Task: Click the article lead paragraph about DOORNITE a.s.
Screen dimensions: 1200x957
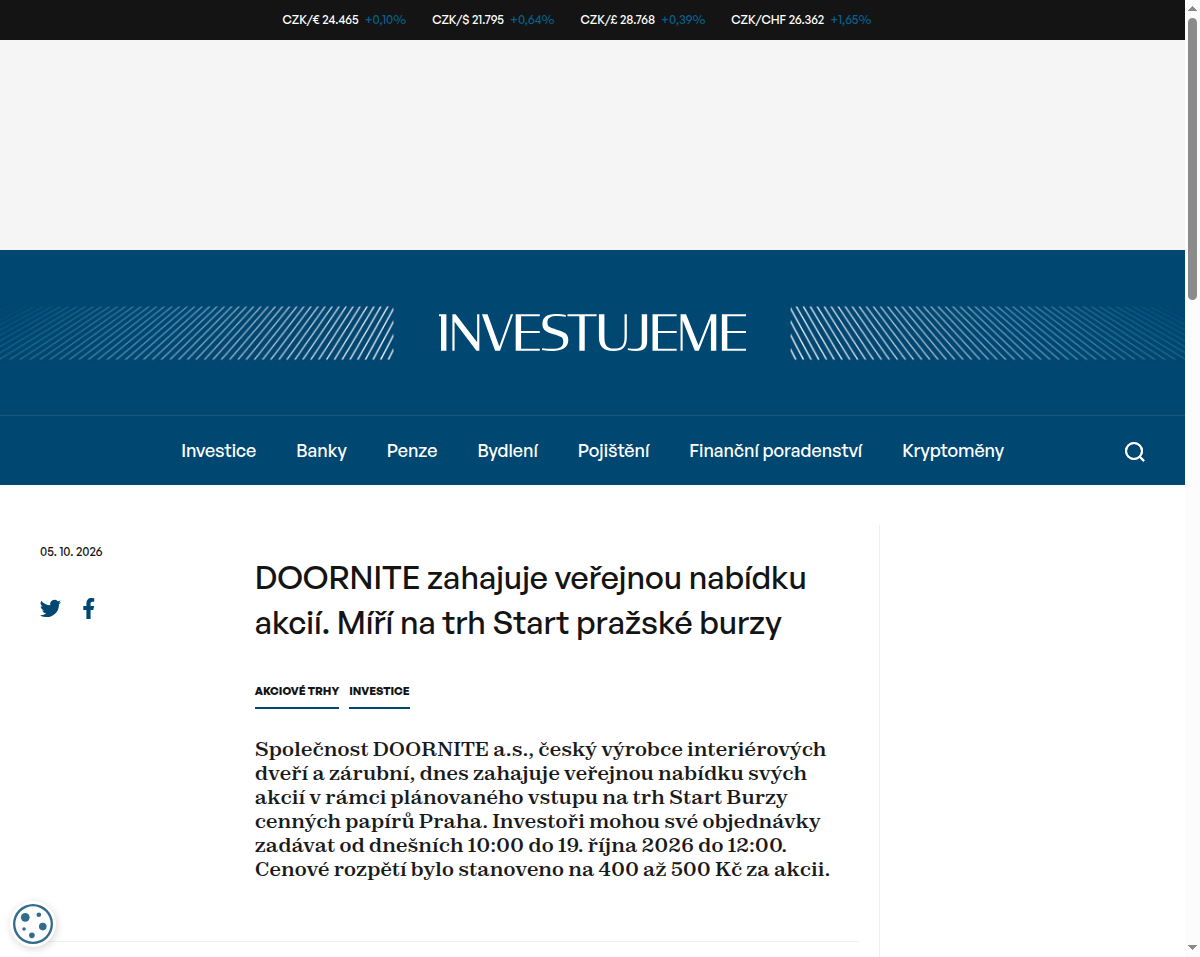Action: [x=543, y=809]
